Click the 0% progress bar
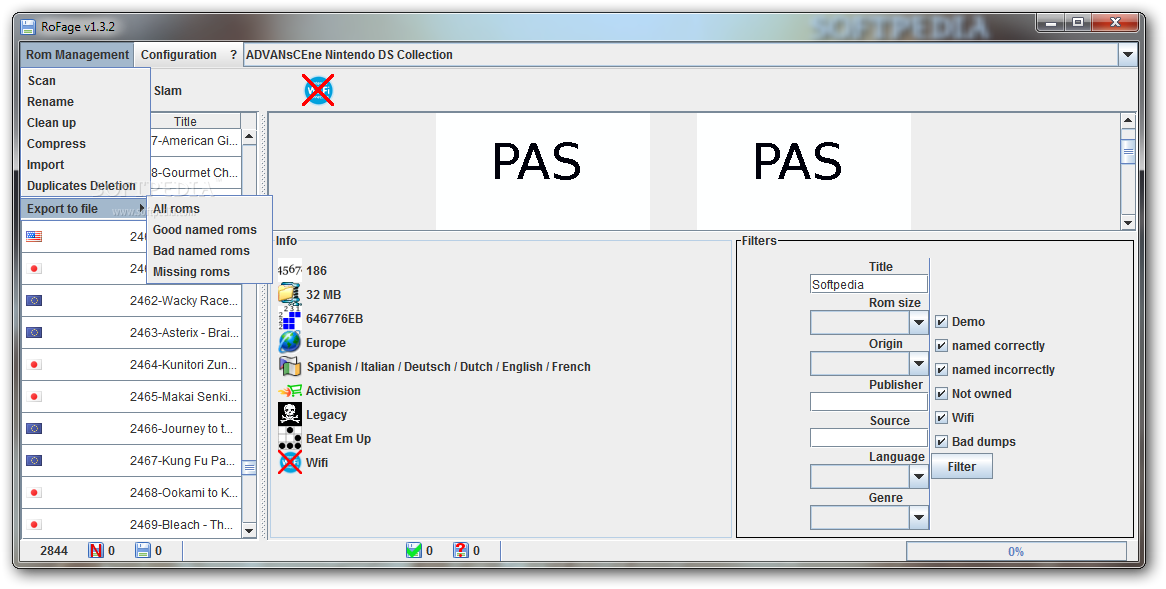 pyautogui.click(x=1016, y=551)
